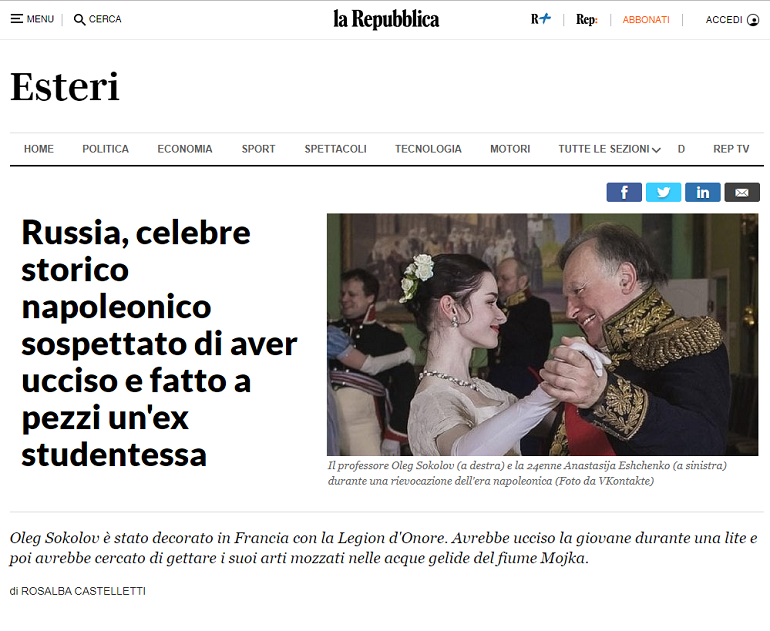The width and height of the screenshot is (770, 631).
Task: Share article via Twitter icon
Action: pyautogui.click(x=663, y=192)
